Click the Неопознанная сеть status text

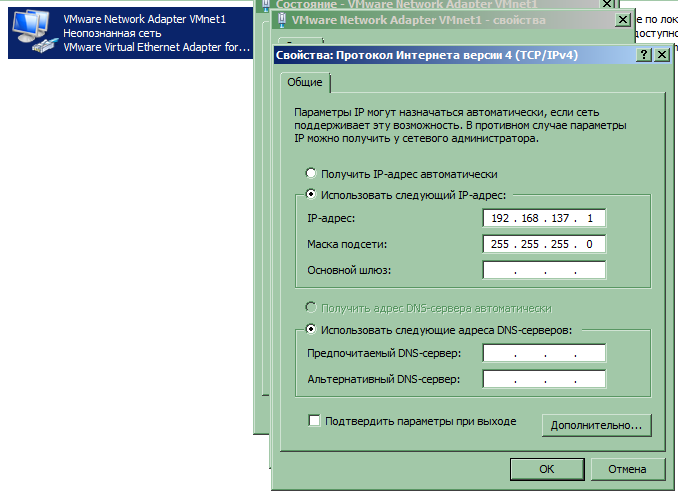(112, 33)
